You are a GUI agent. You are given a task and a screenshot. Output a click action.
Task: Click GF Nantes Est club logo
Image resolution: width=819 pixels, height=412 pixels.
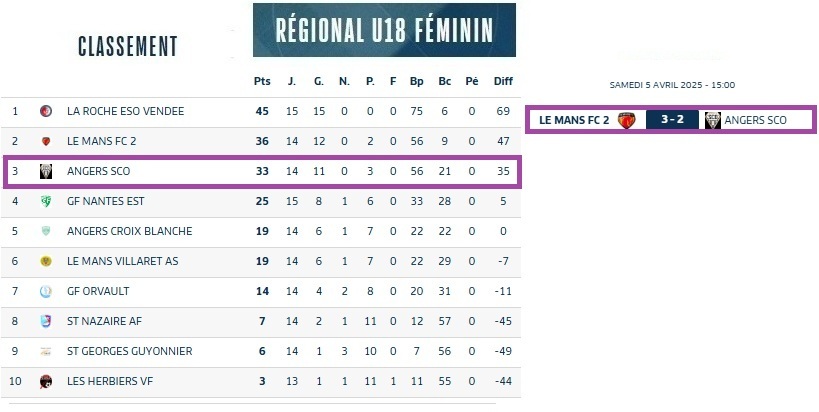point(45,201)
